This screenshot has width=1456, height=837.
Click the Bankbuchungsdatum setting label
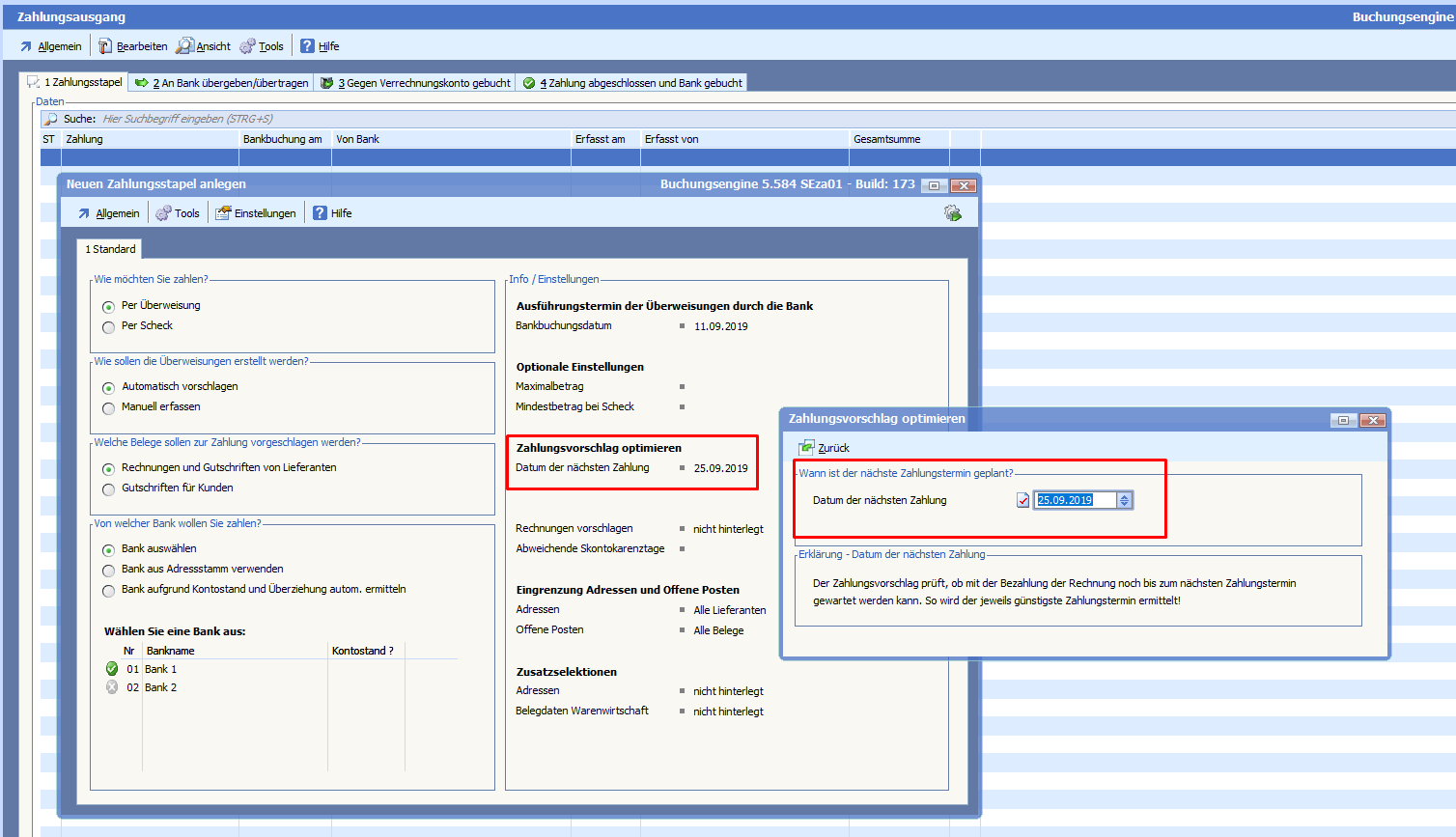tap(564, 326)
